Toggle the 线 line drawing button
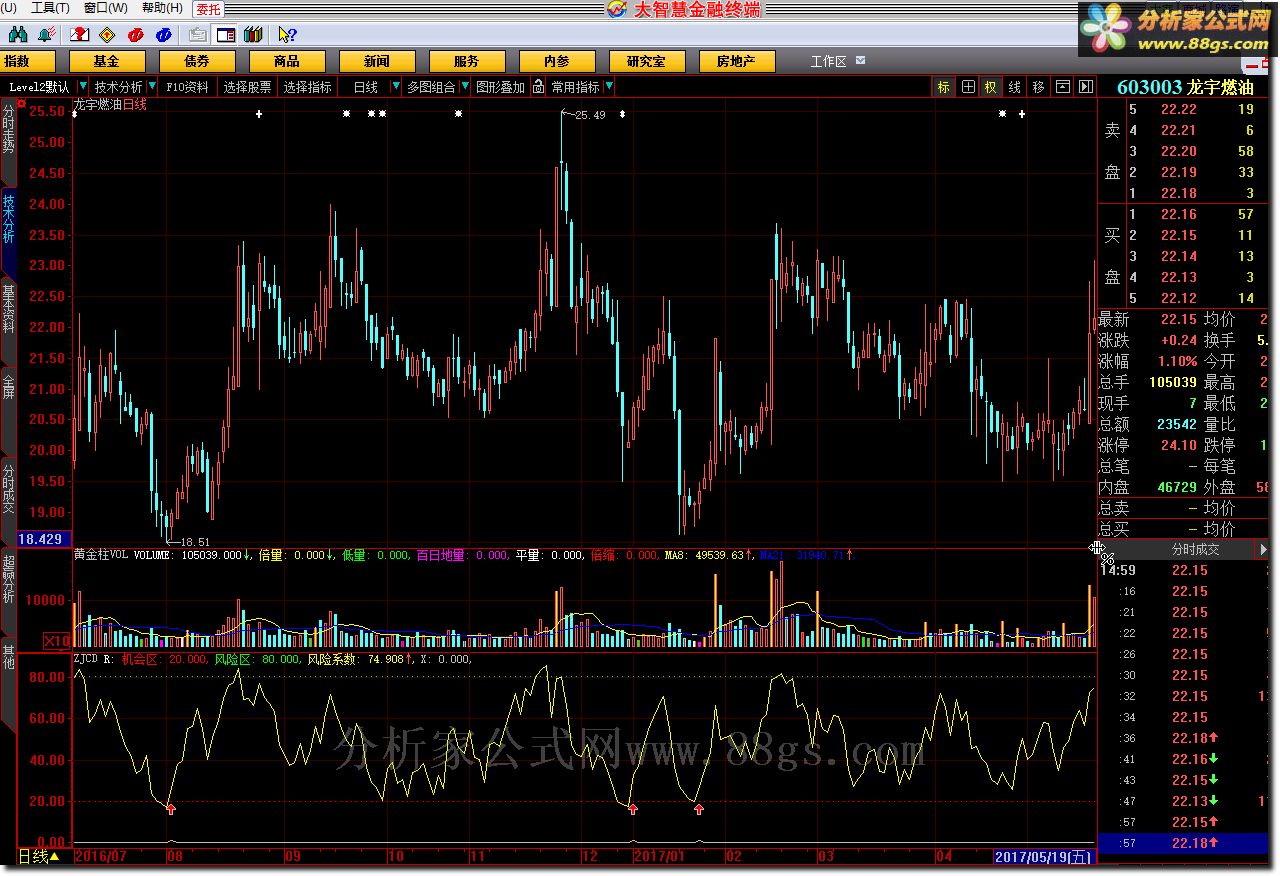Image resolution: width=1280 pixels, height=876 pixels. (x=1014, y=87)
